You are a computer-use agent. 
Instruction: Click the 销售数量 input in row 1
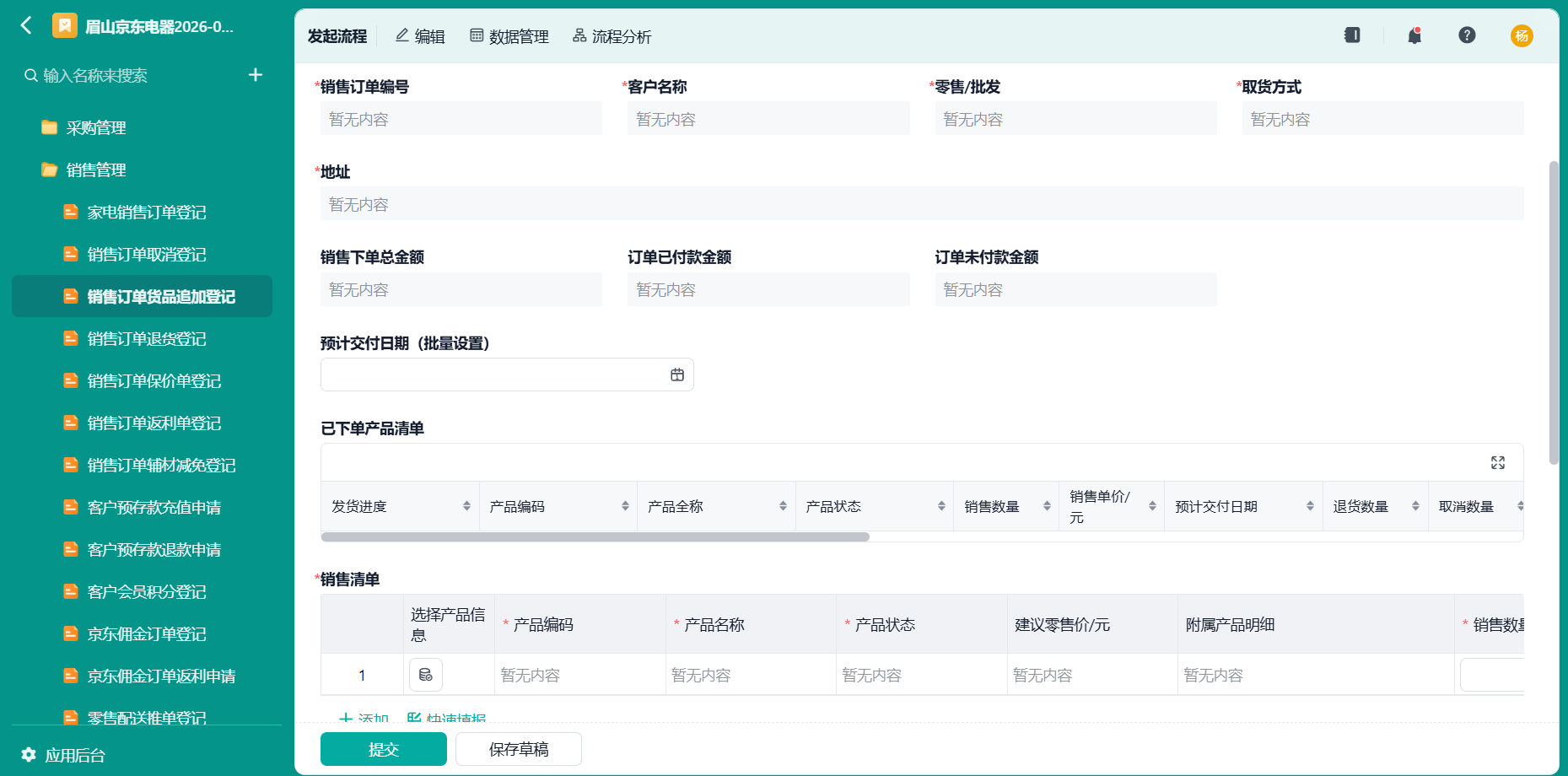pyautogui.click(x=1492, y=675)
